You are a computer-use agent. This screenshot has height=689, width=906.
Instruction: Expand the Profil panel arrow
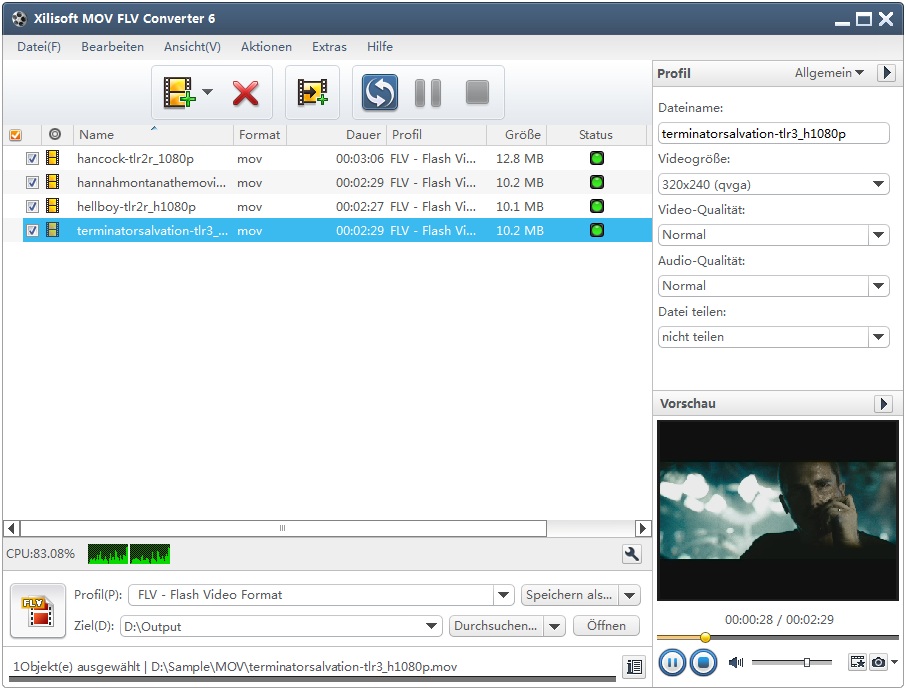[x=886, y=73]
